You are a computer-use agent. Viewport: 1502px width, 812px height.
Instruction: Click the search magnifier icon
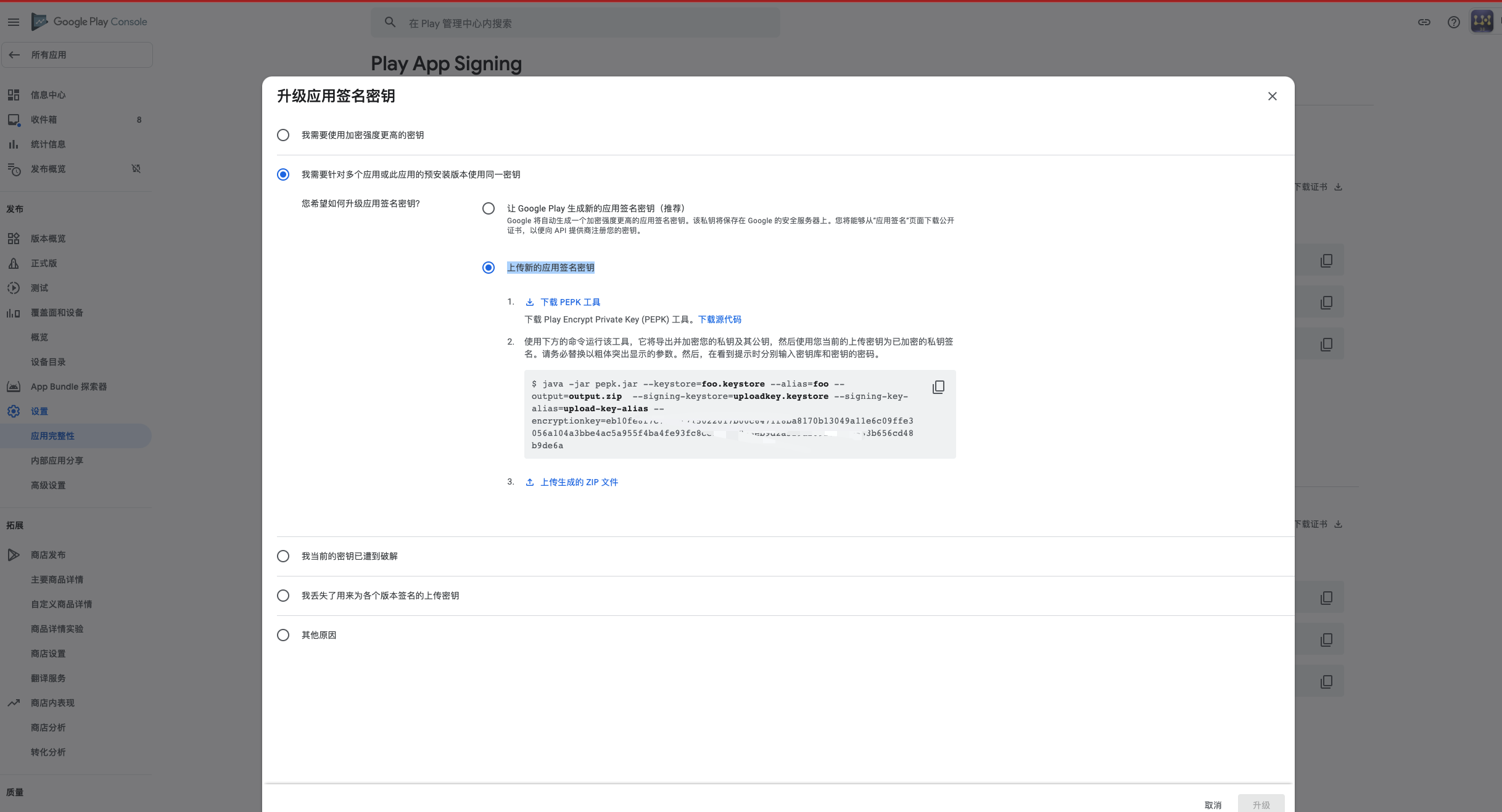(x=390, y=23)
